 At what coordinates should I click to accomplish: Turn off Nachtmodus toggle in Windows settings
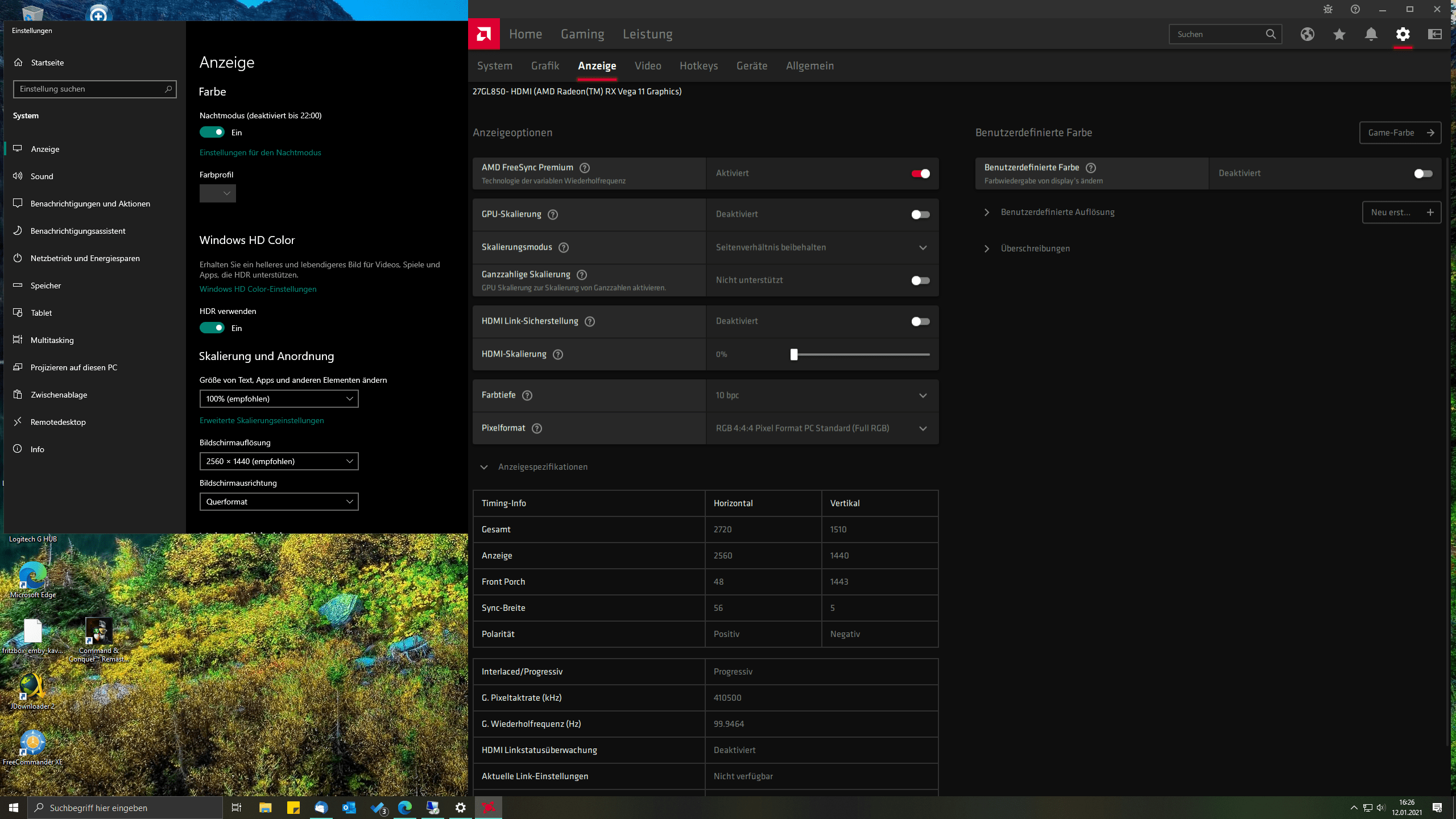coord(212,133)
